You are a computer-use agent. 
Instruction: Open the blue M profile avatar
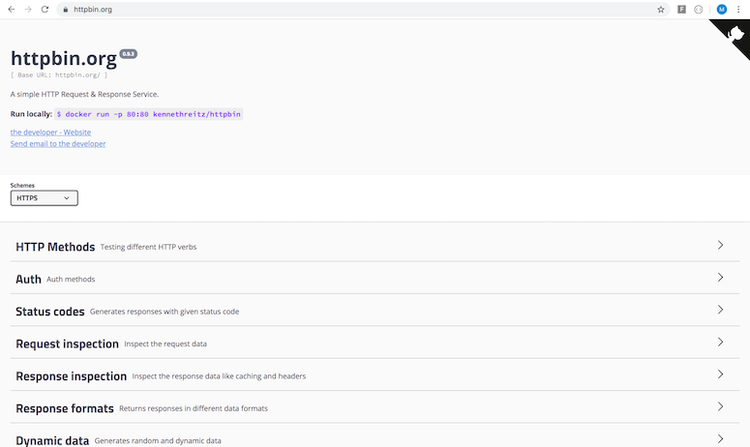point(722,9)
